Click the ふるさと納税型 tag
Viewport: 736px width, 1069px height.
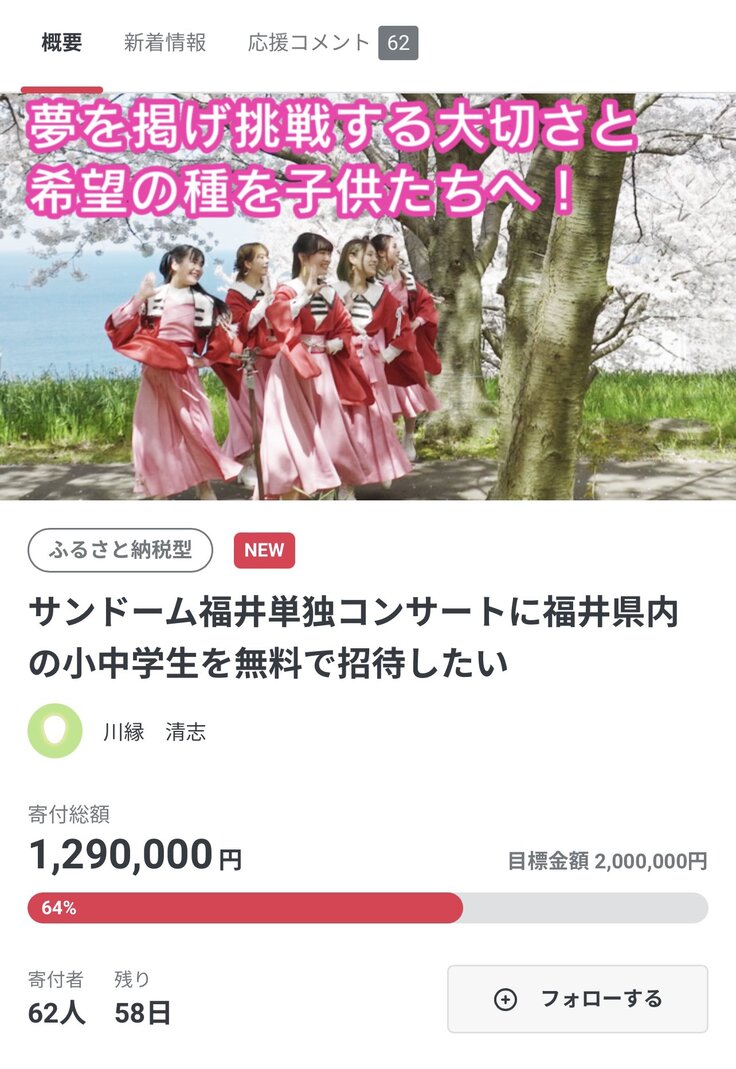tap(120, 550)
